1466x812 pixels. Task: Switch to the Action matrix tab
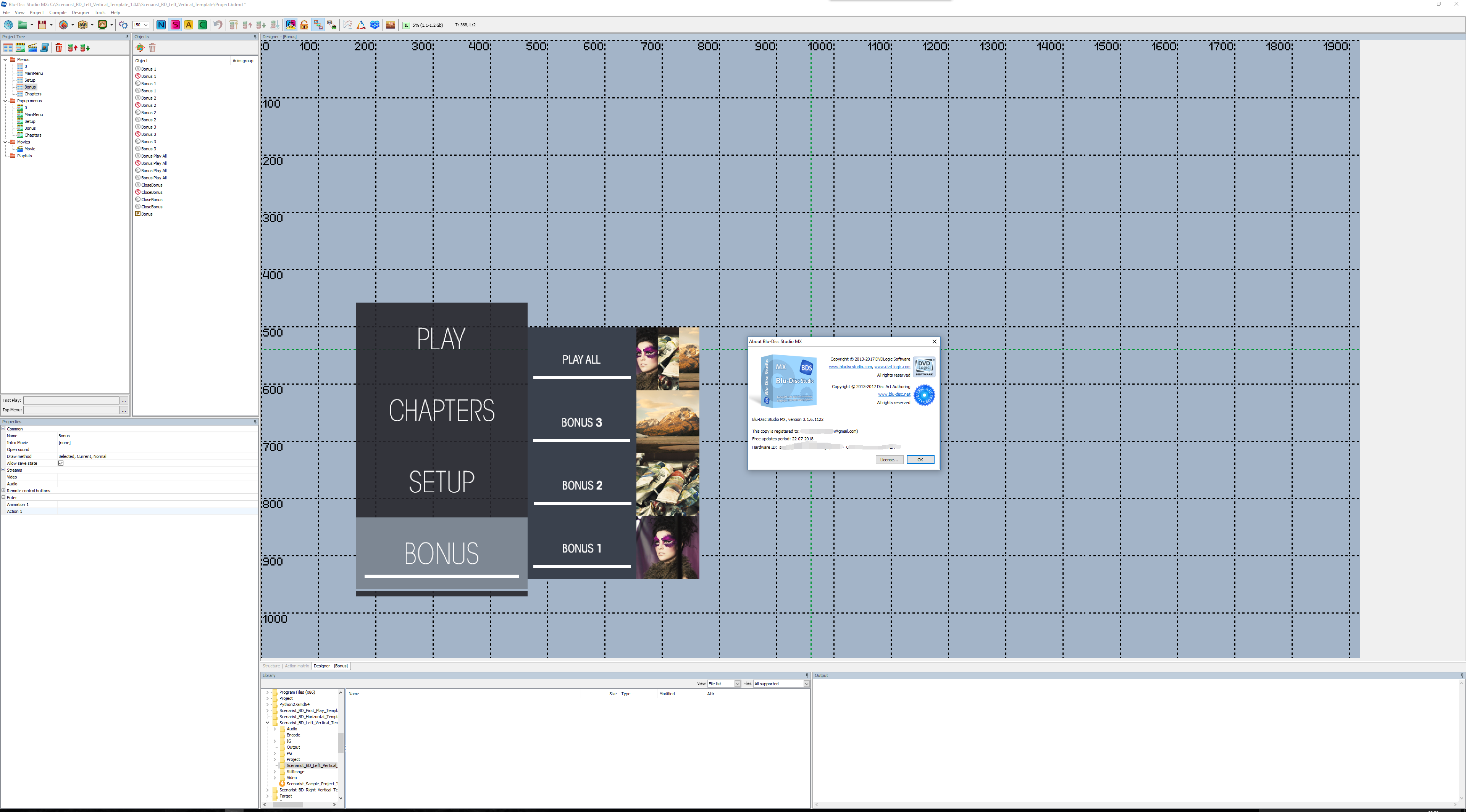click(297, 666)
